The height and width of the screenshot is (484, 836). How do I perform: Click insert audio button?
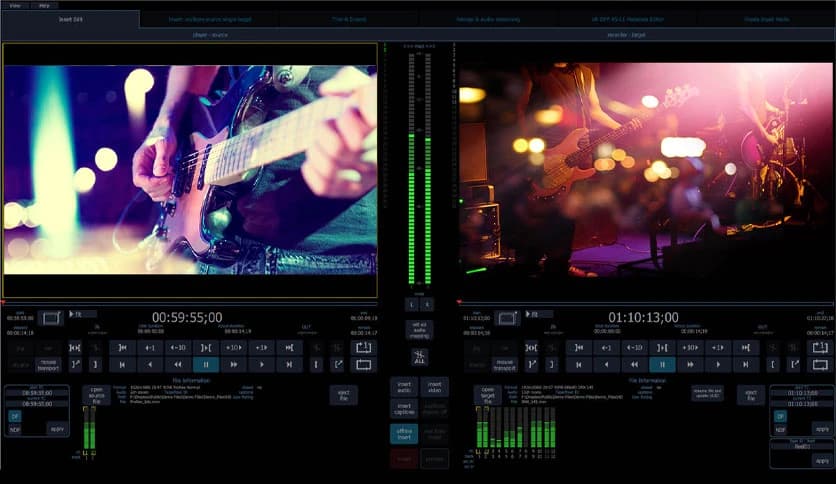pos(404,387)
